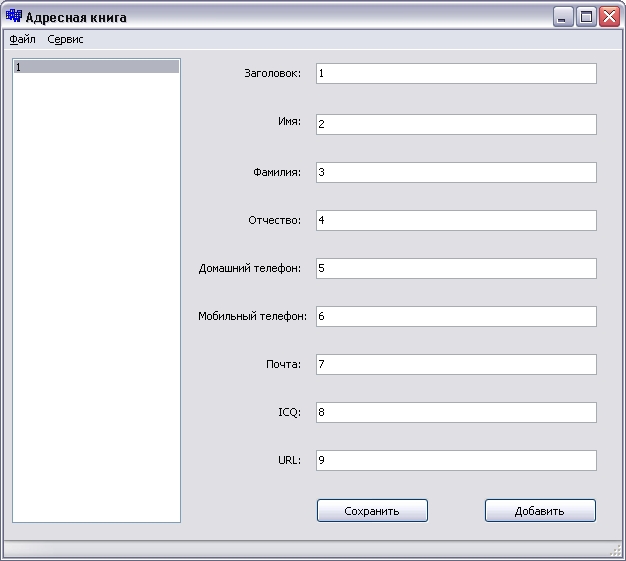
Task: Click the Заголовок: label
Action: click(x=273, y=73)
